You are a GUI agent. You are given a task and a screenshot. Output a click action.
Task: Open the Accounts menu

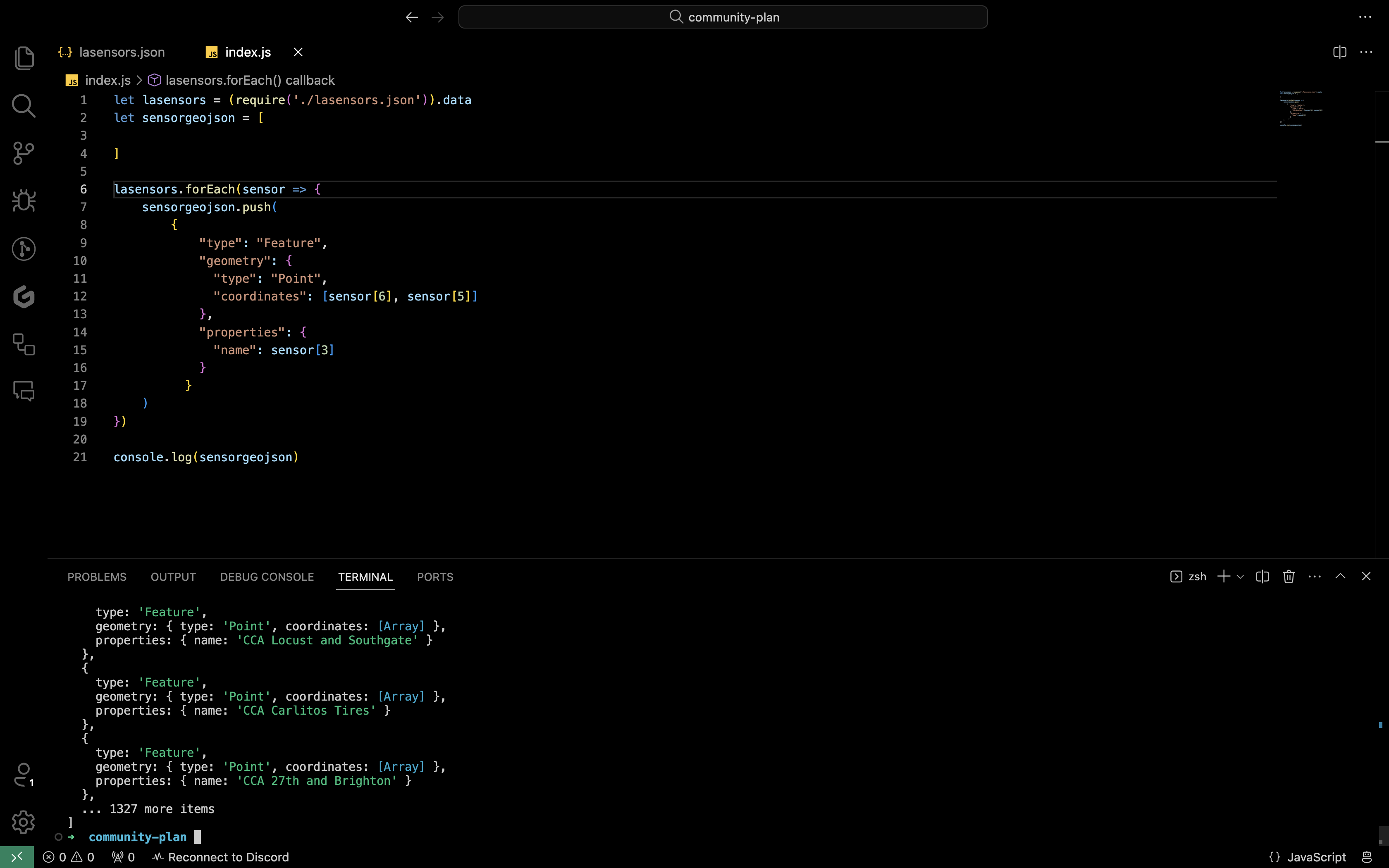24,775
